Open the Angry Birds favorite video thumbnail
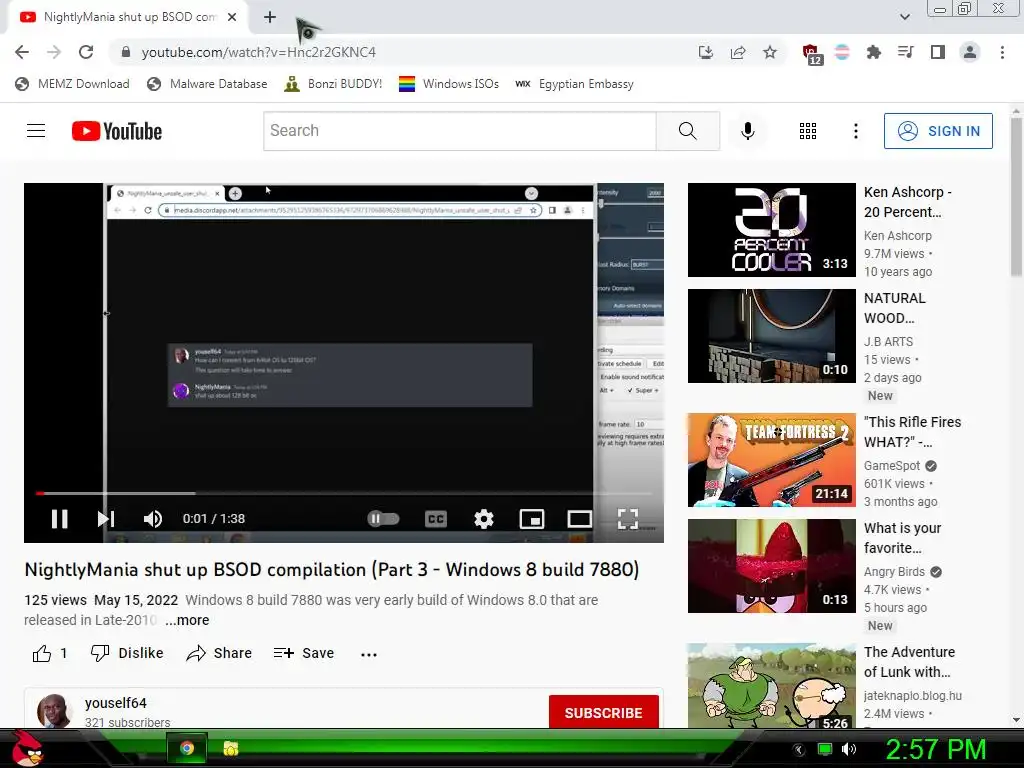Viewport: 1024px width, 768px height. coord(772,566)
